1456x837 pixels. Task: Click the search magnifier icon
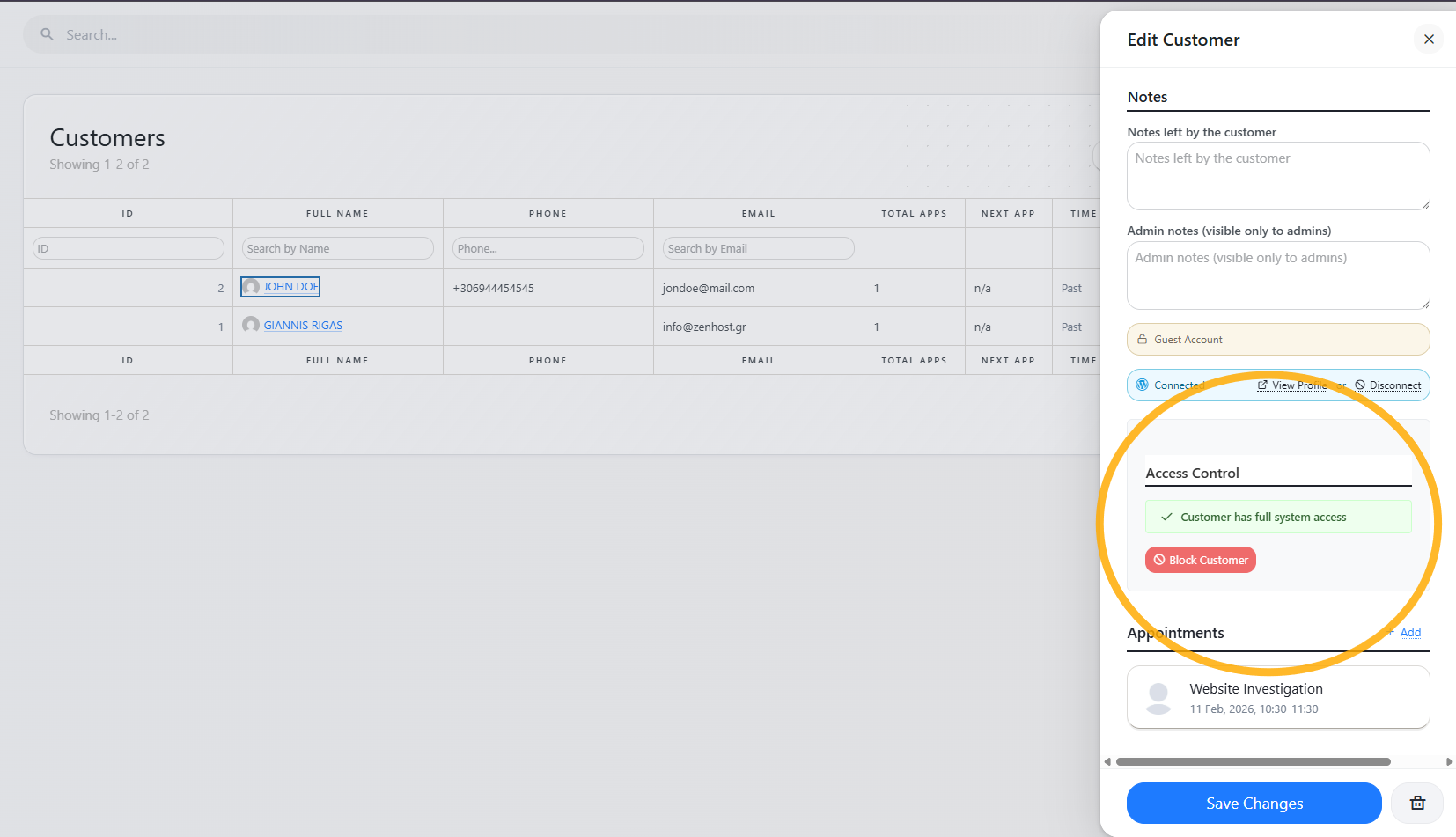pyautogui.click(x=48, y=34)
